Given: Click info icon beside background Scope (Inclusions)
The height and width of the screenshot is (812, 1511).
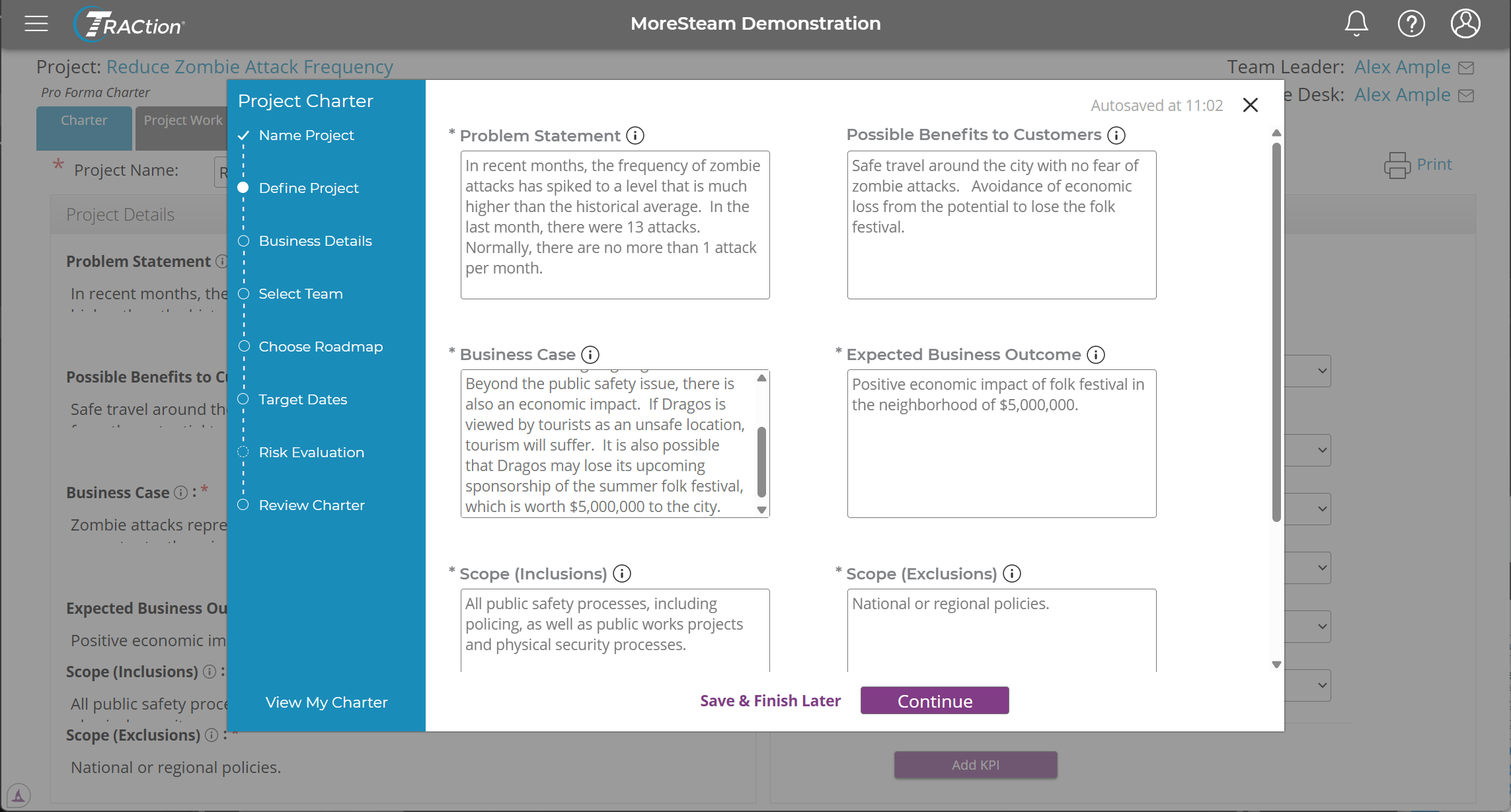Looking at the screenshot, I should [210, 671].
